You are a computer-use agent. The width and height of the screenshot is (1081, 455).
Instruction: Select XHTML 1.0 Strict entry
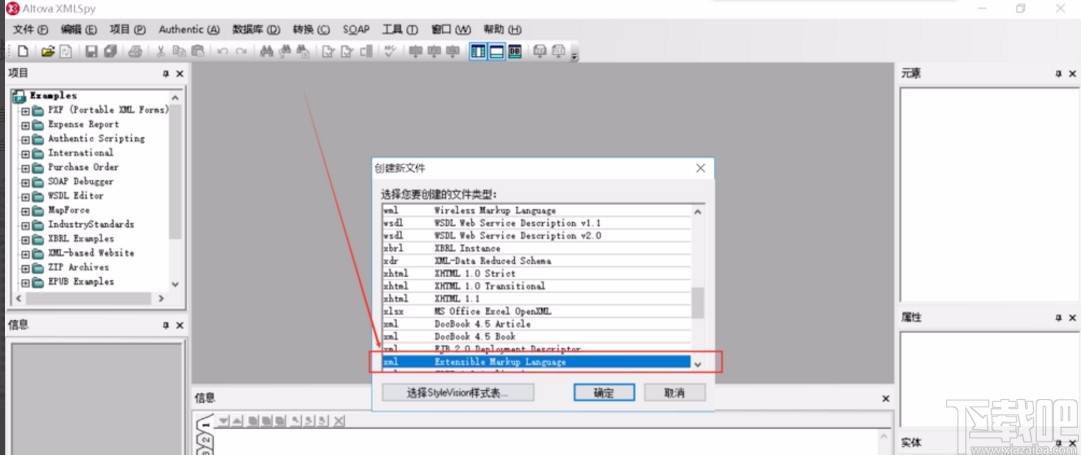(536, 274)
